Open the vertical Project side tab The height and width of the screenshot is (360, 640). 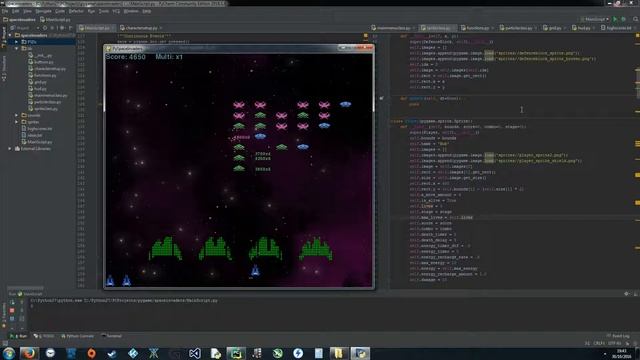coord(4,38)
